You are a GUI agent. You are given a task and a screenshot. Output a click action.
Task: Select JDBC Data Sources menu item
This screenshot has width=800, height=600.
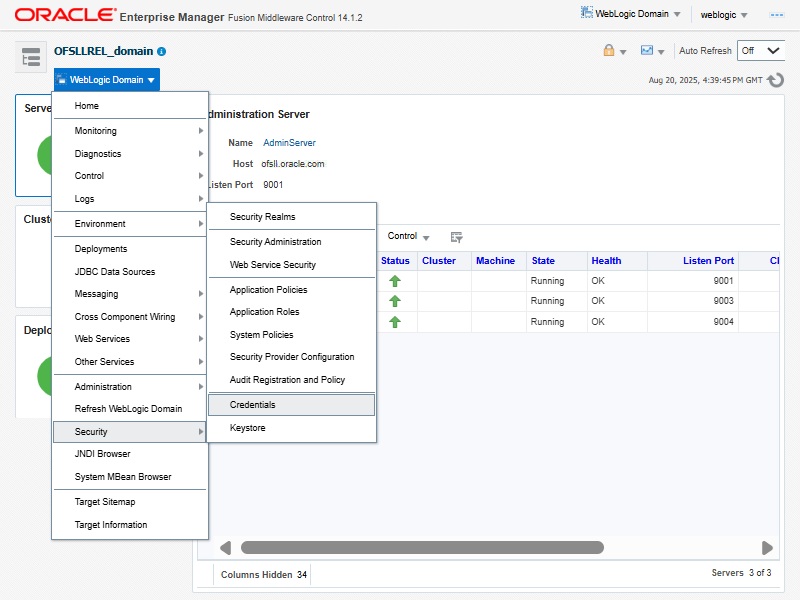115,272
